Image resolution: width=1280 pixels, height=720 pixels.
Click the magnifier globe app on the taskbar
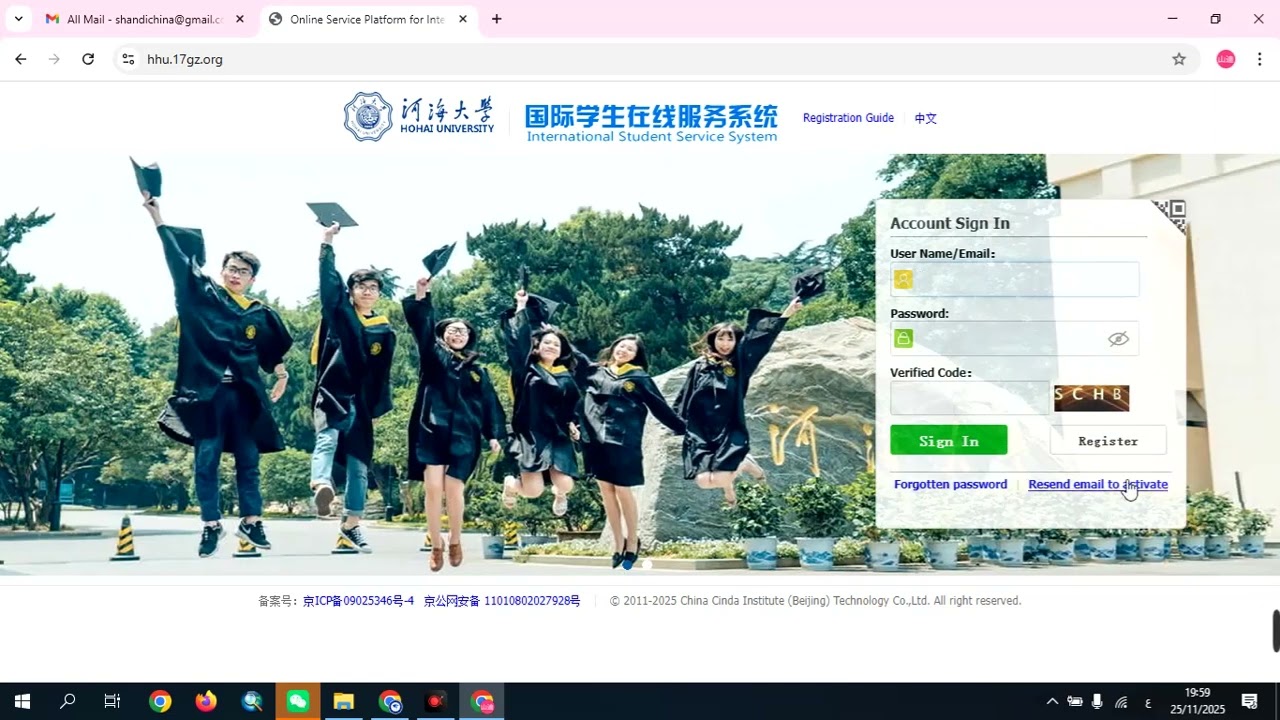(252, 701)
